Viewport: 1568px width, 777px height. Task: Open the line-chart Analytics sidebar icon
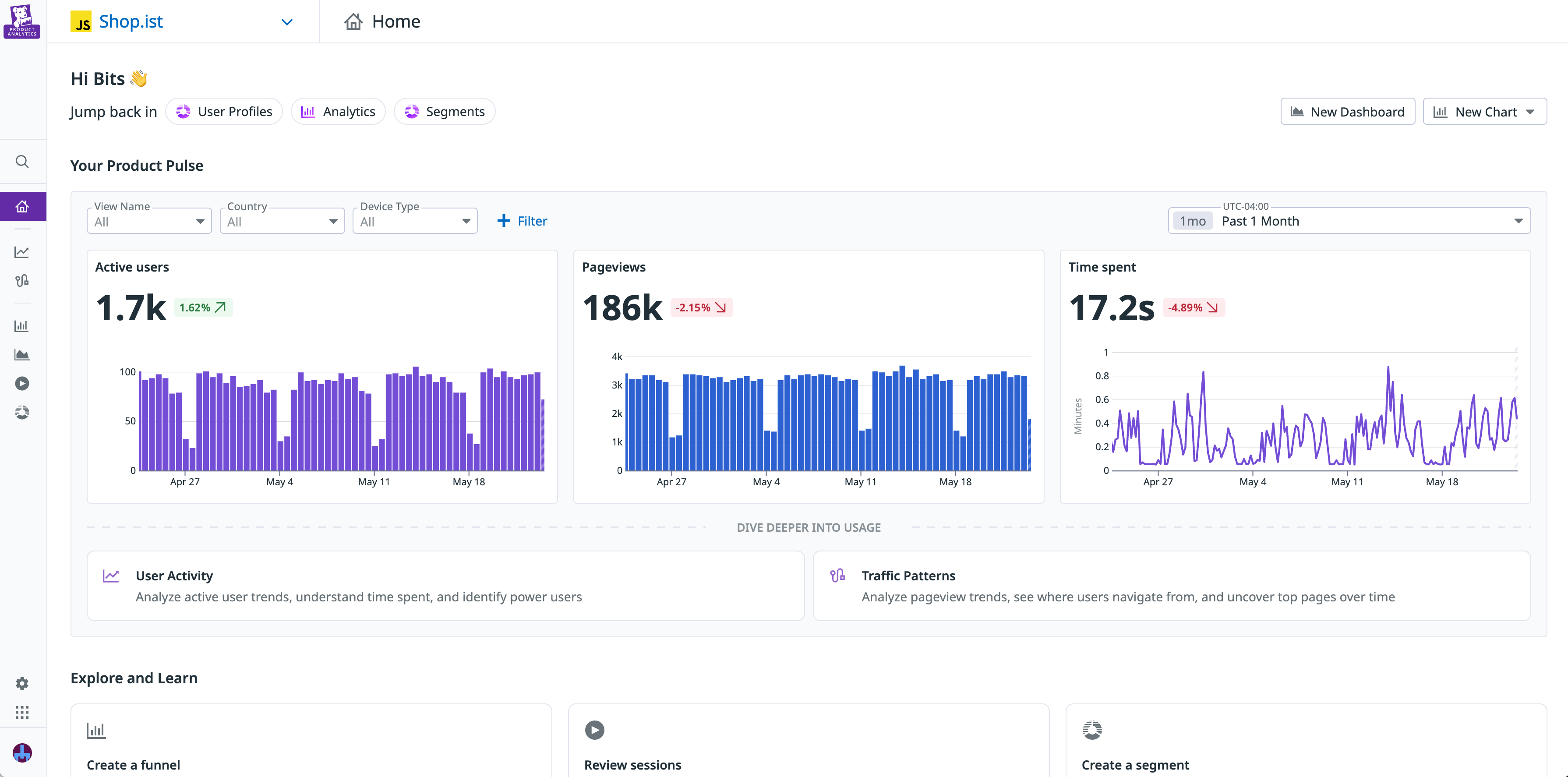[x=22, y=251]
